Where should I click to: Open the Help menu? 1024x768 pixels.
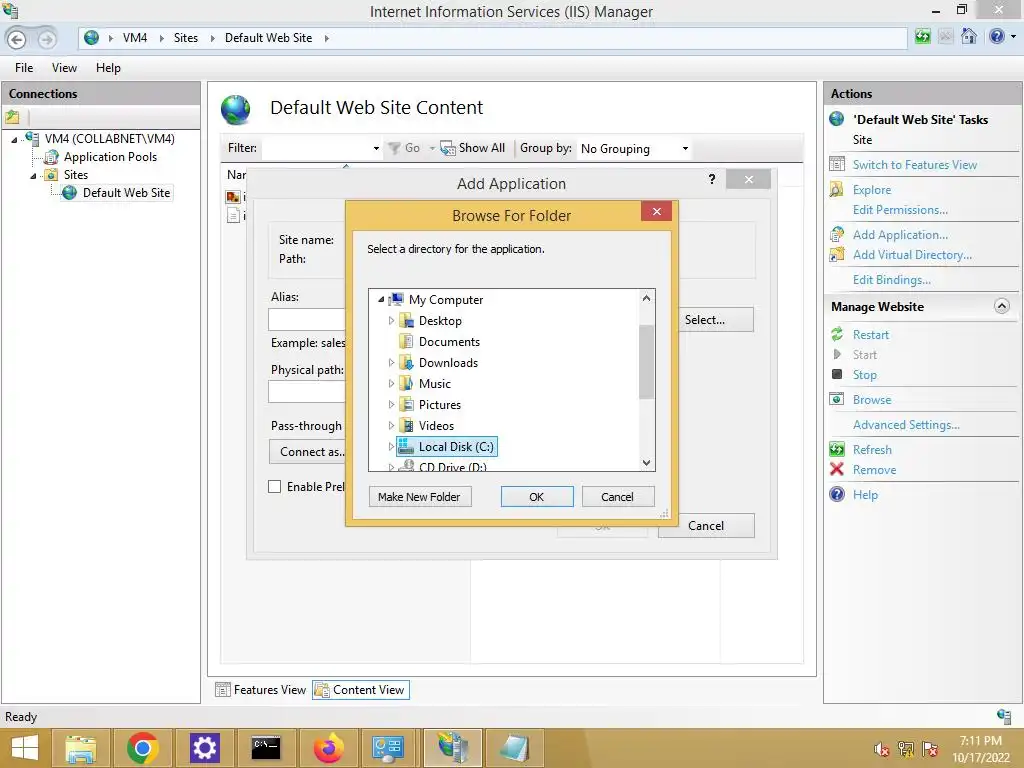coord(108,68)
